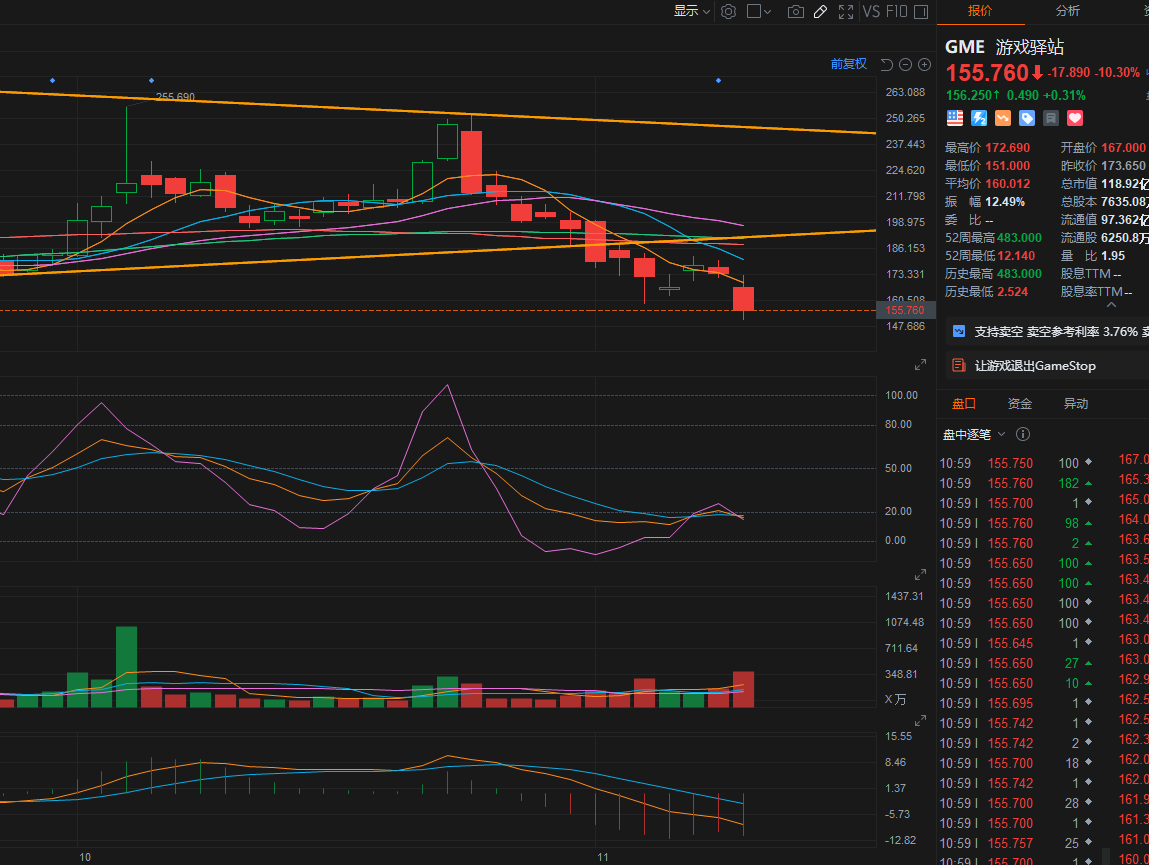Select the 资金 tab

click(1019, 403)
